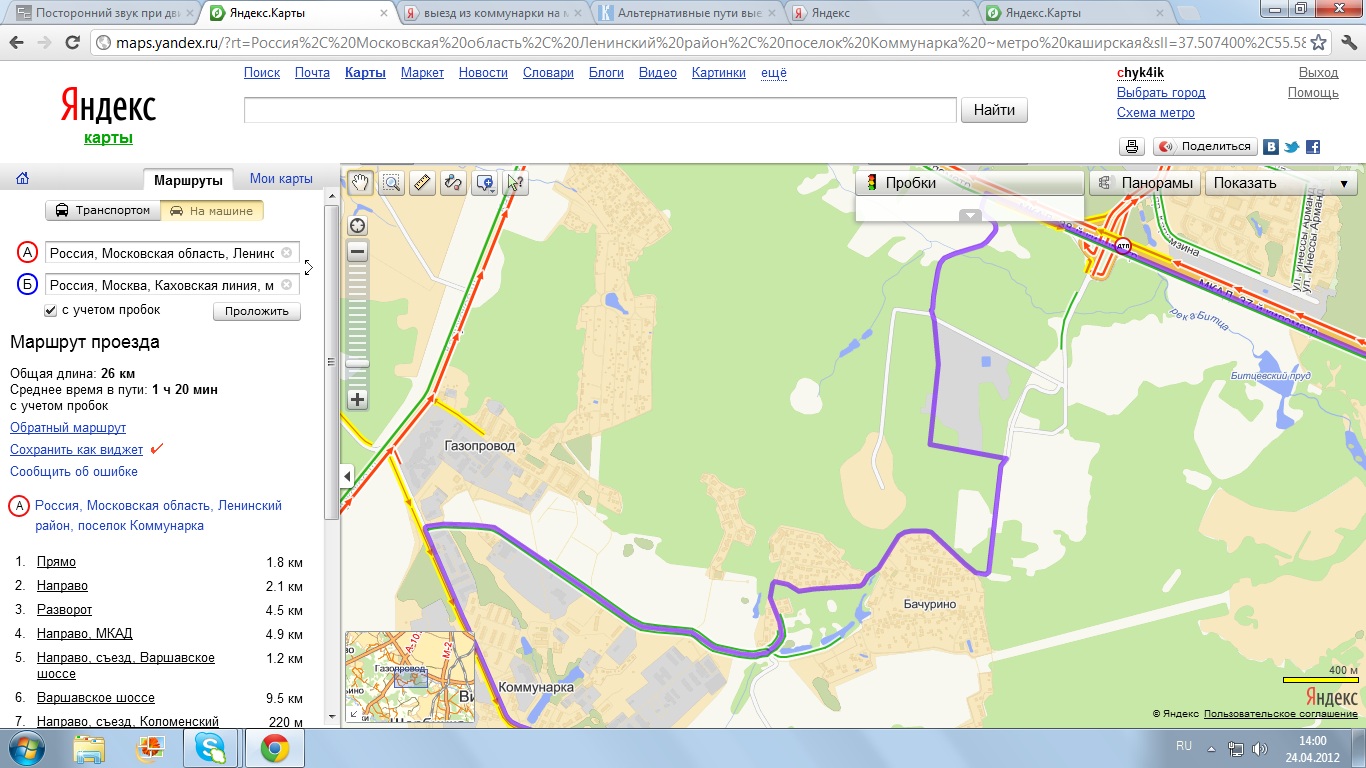Swap points A and Б with arrows icon
This screenshot has width=1366, height=768.
coord(309,267)
